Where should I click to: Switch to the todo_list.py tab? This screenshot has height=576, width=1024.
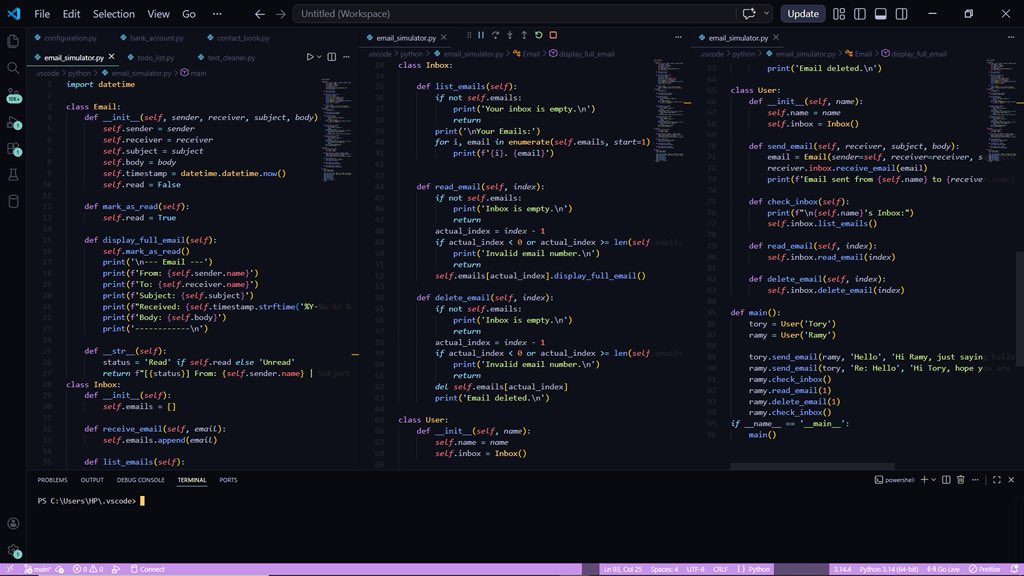[151, 57]
